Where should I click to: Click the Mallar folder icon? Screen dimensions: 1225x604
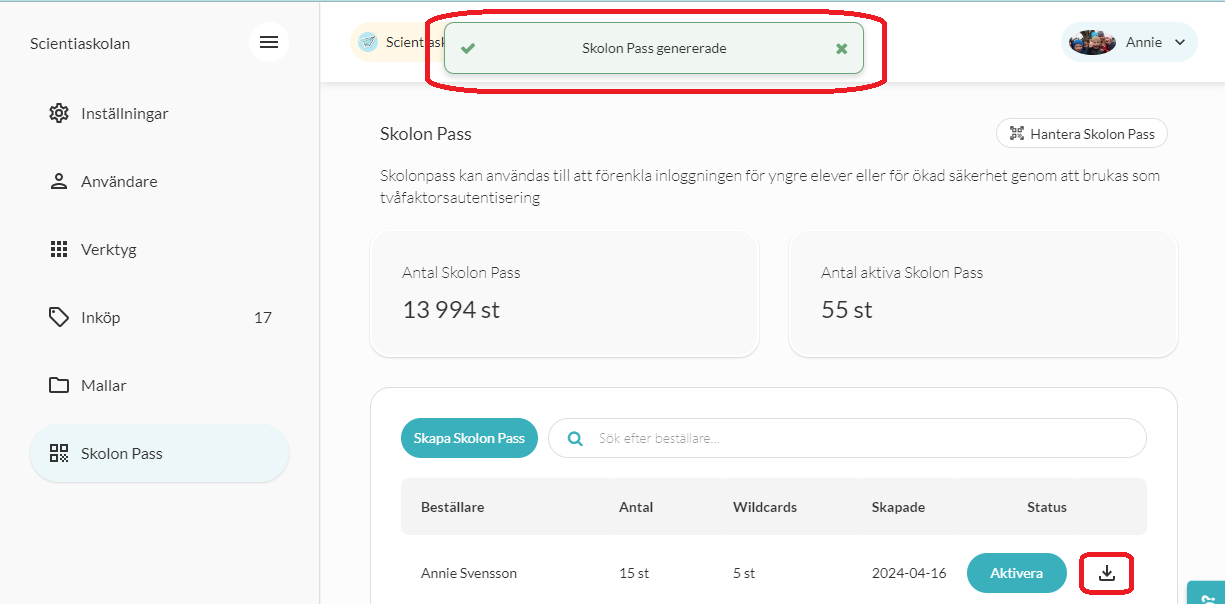[x=59, y=385]
